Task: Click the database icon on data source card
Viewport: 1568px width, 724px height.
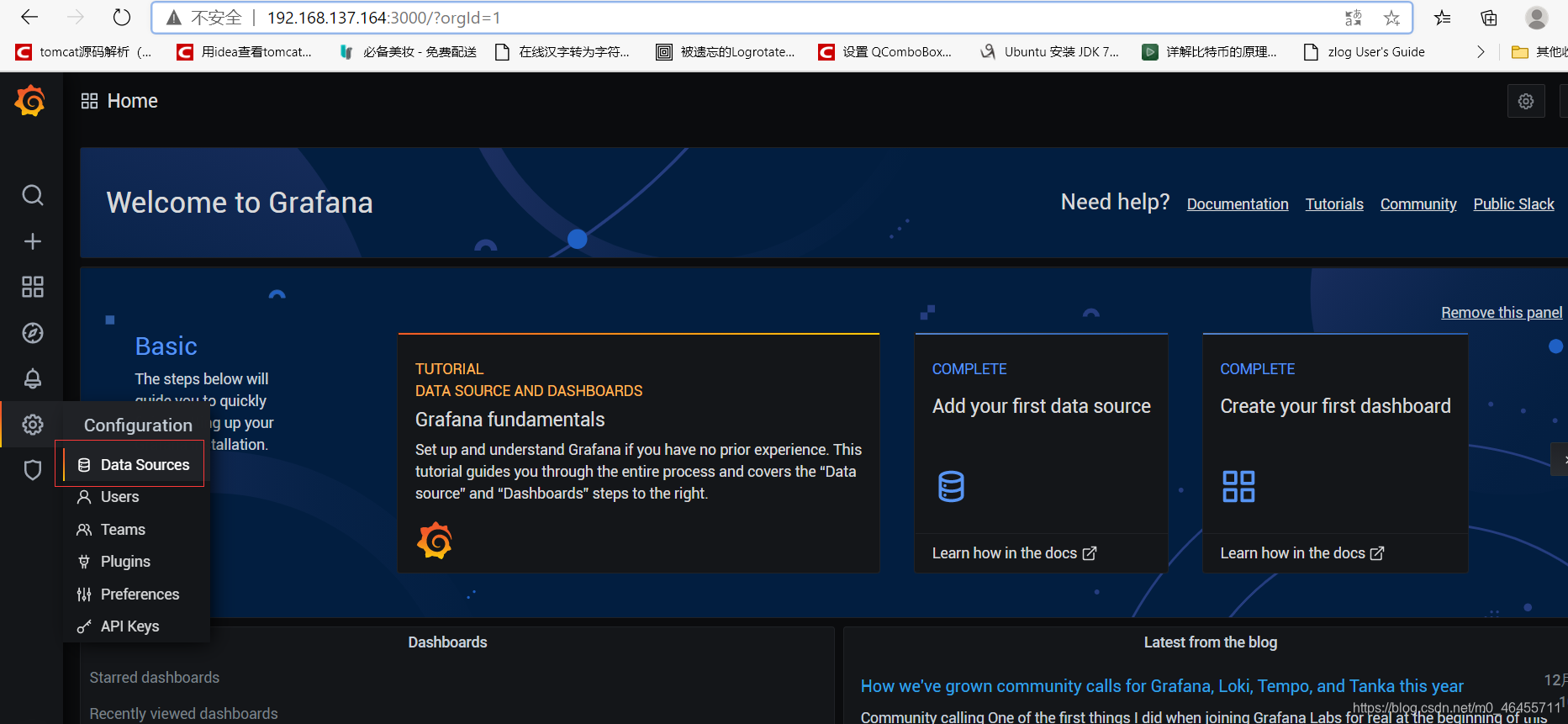Action: (x=951, y=486)
